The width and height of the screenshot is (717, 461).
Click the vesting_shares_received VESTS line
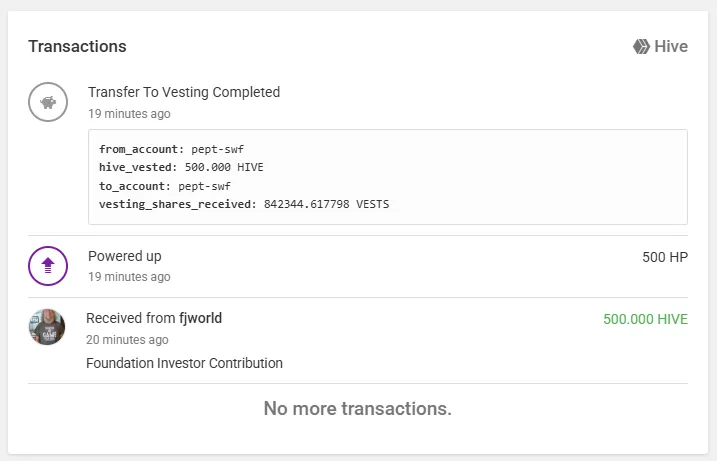click(244, 204)
